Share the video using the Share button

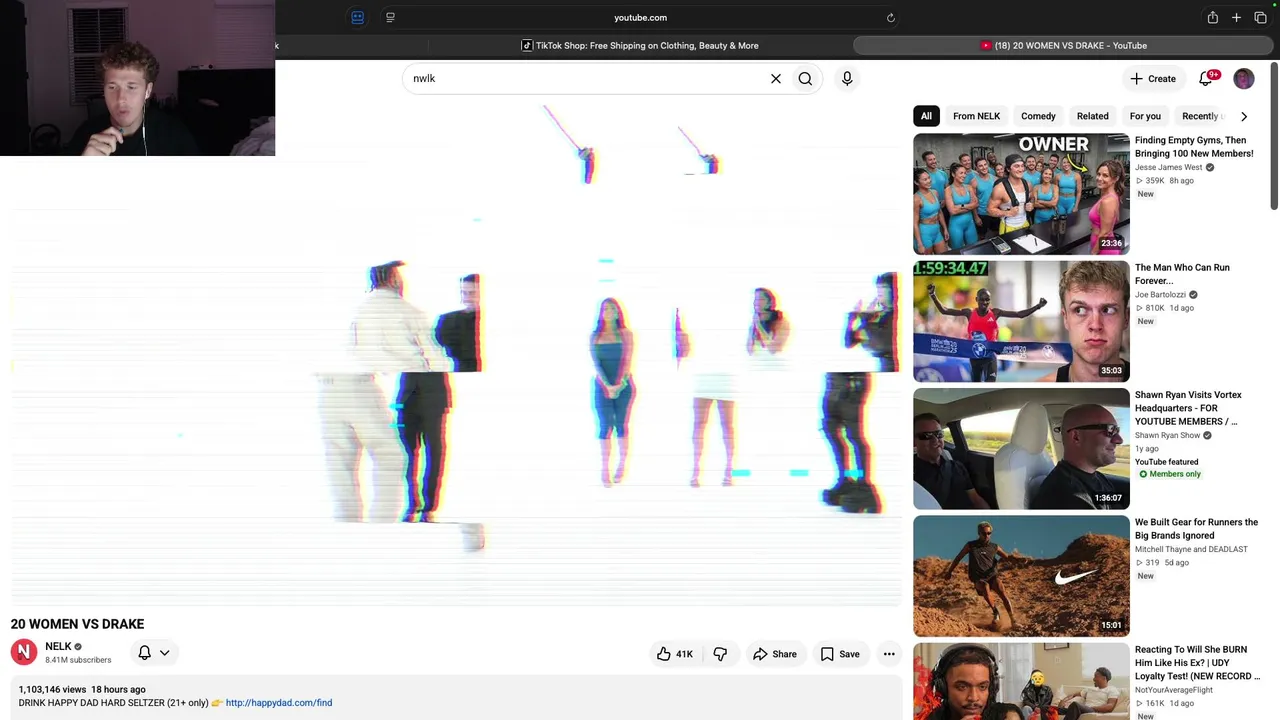[x=775, y=654]
